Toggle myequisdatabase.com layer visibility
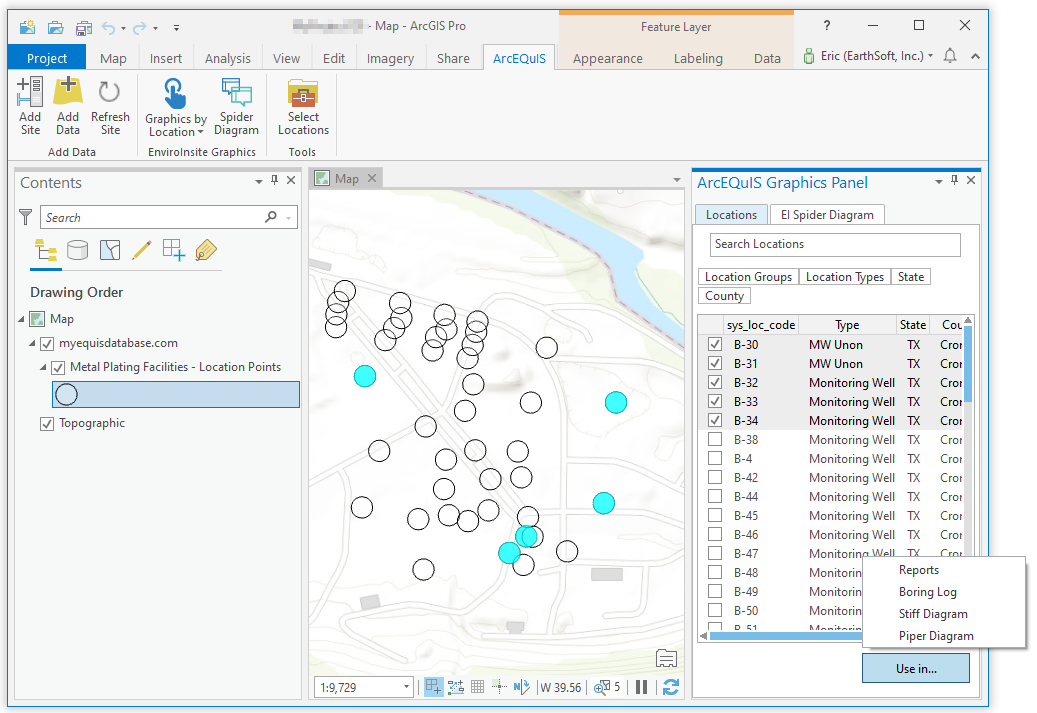1037x713 pixels. click(47, 343)
